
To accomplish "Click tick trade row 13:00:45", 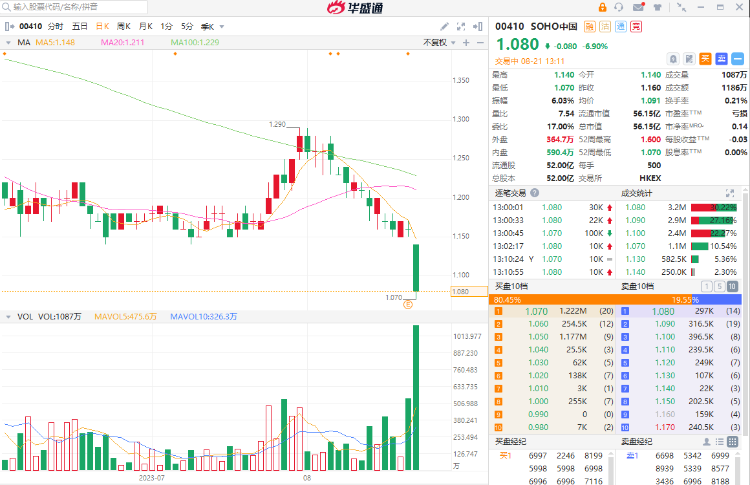I will (552, 233).
